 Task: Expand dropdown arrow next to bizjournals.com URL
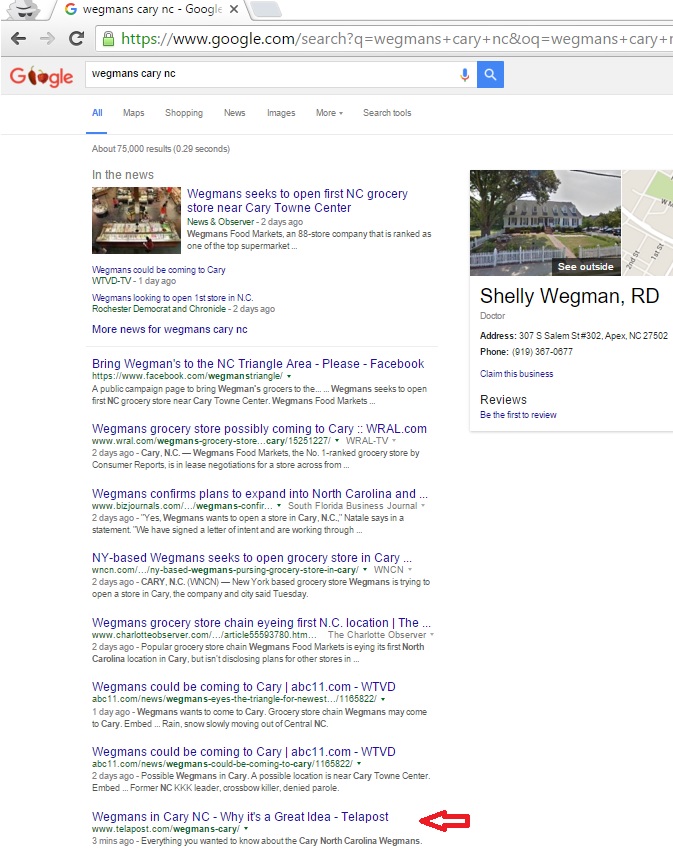pyautogui.click(x=279, y=506)
